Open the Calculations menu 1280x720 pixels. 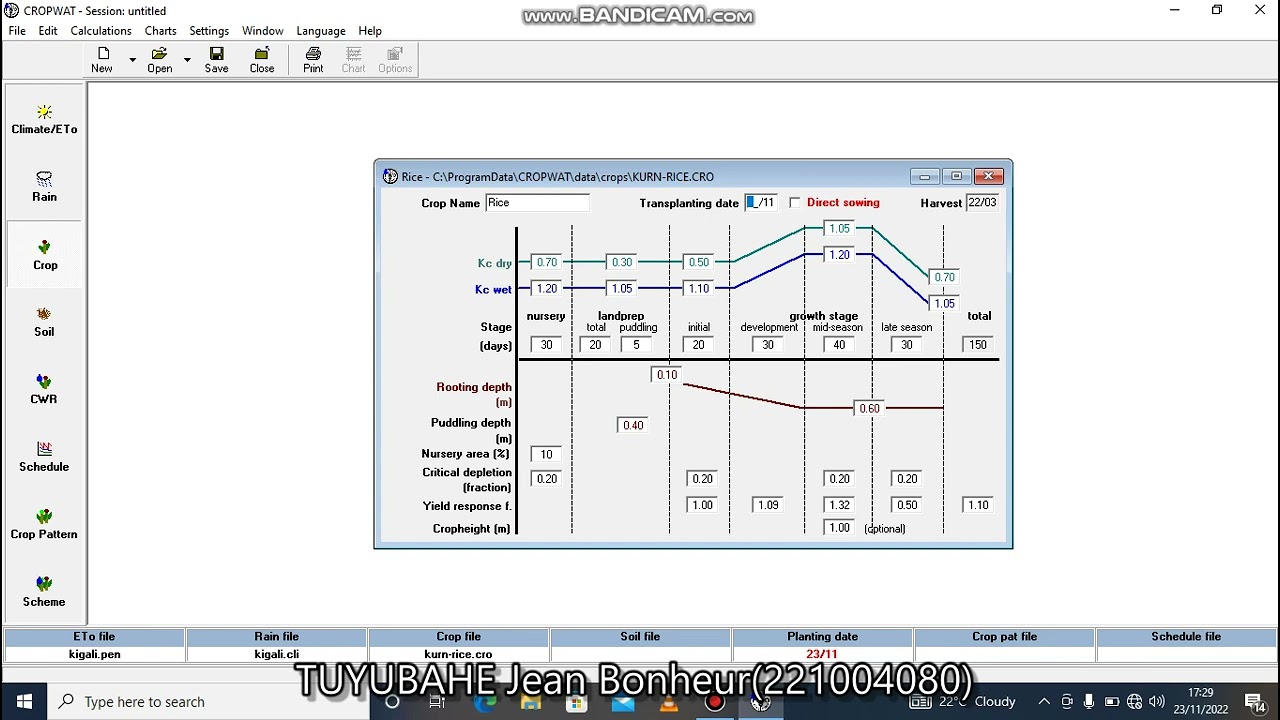pos(101,31)
